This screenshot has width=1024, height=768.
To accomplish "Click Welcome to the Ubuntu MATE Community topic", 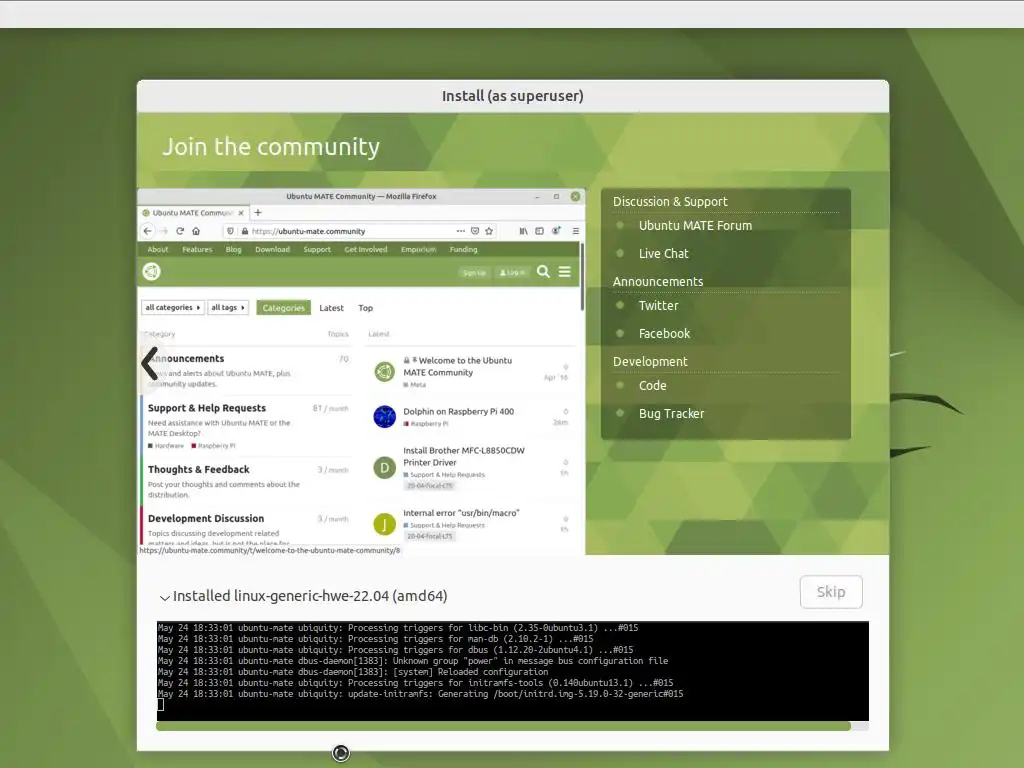I will pyautogui.click(x=458, y=366).
